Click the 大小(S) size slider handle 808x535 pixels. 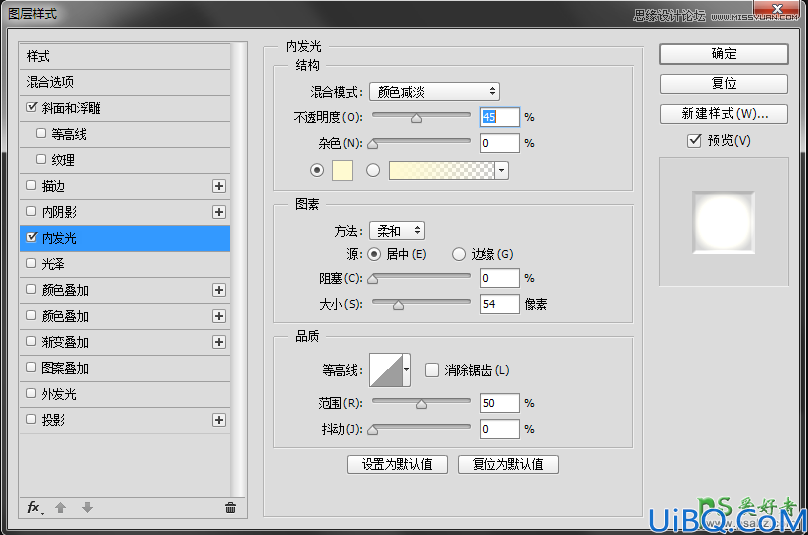click(x=398, y=305)
